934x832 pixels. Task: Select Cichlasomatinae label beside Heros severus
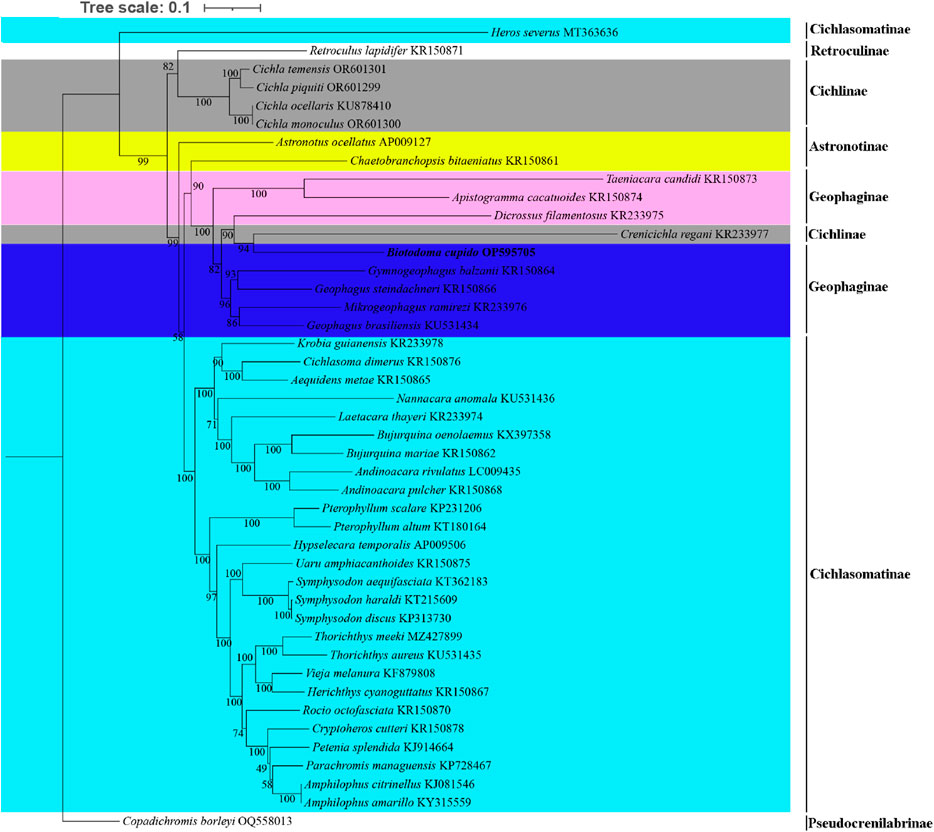(860, 29)
